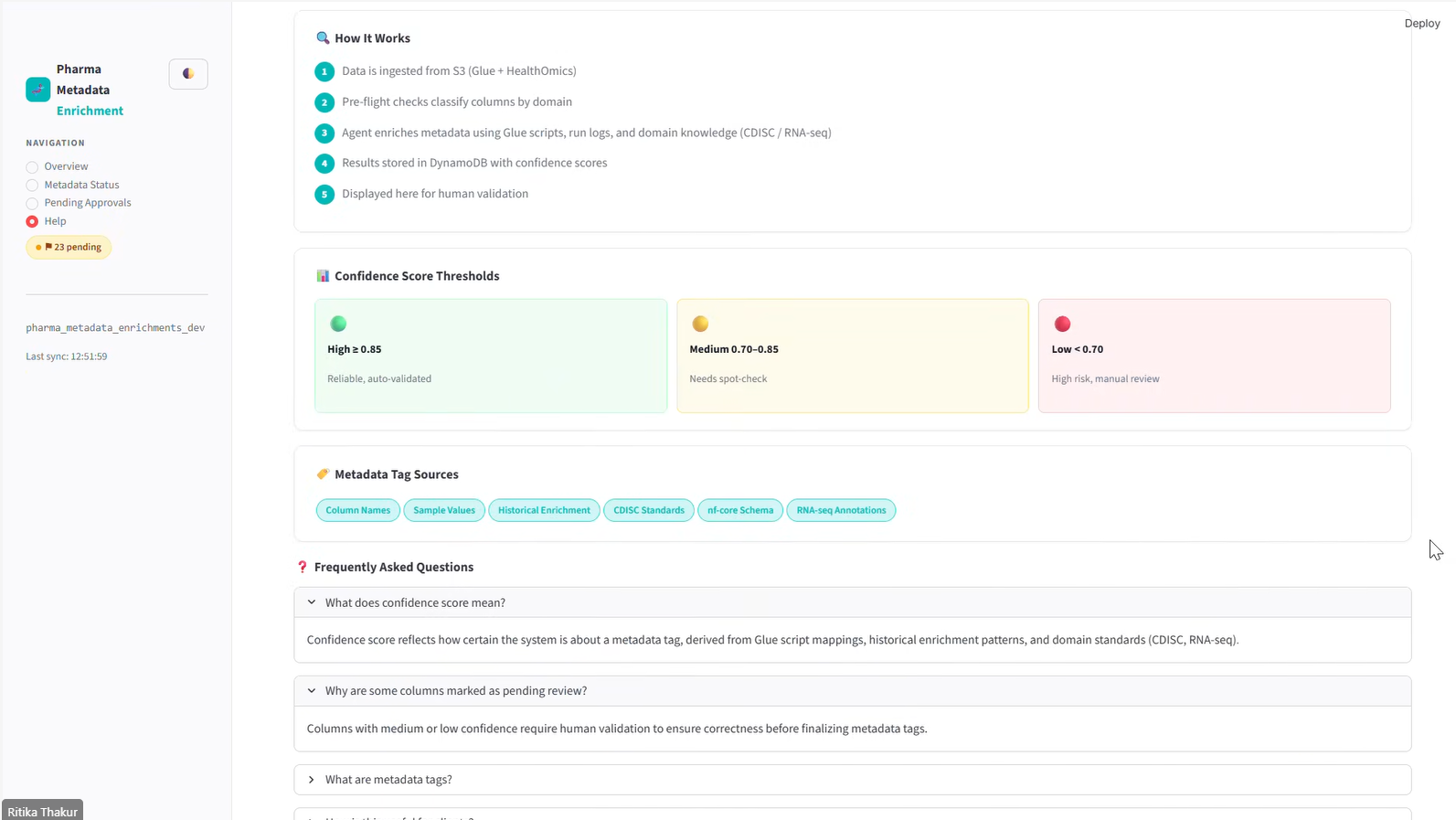Expand 'What are metadata tags?' FAQ
The image size is (1456, 820).
tap(852, 780)
